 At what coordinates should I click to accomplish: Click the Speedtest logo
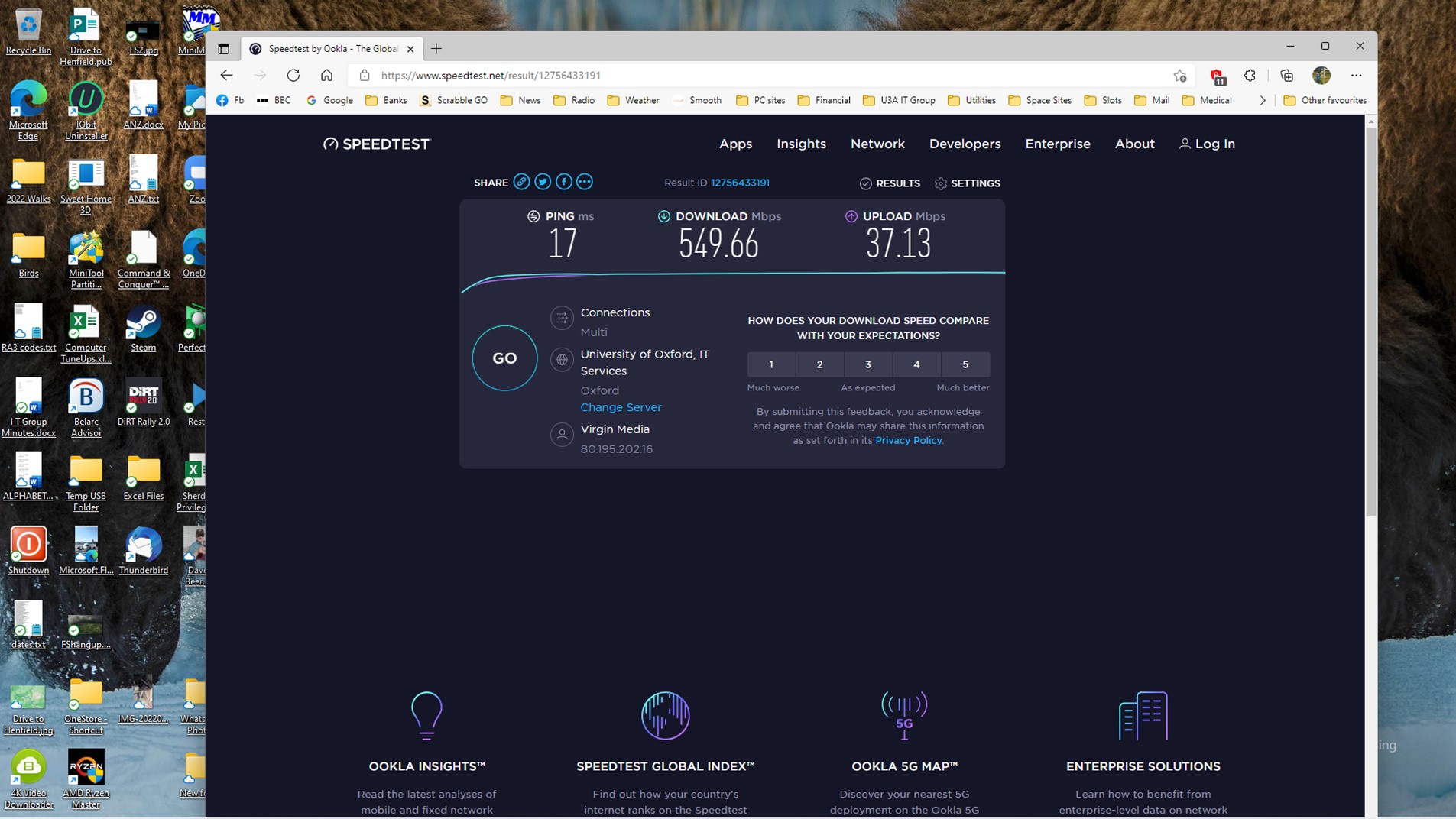(375, 144)
